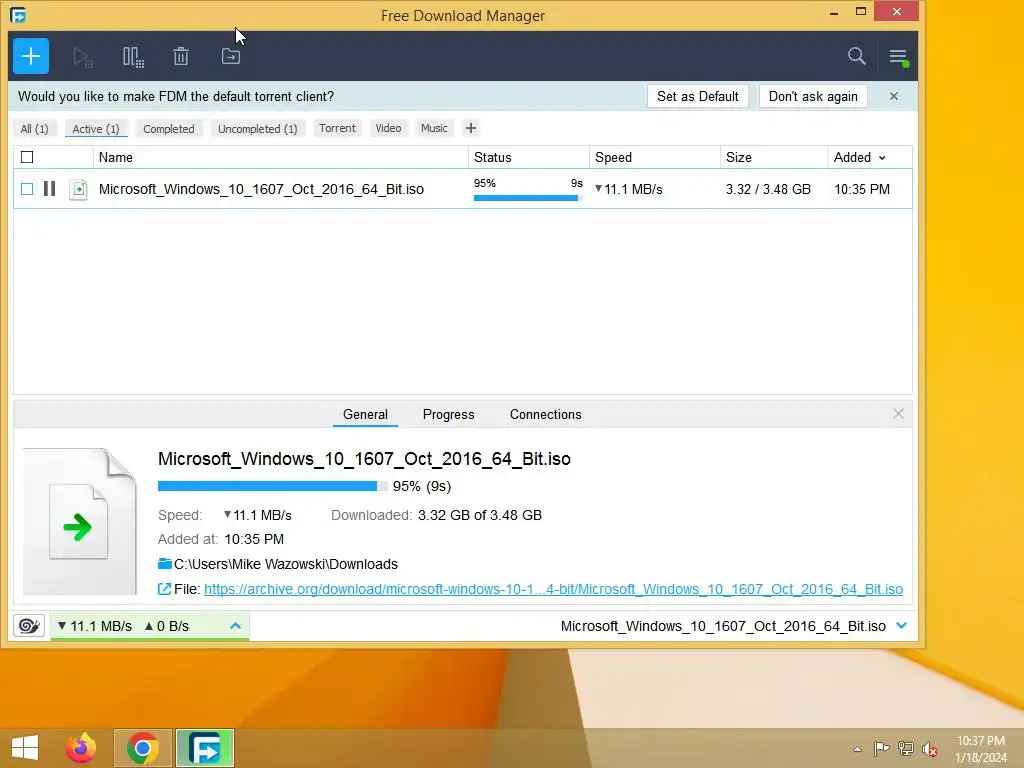Image resolution: width=1024 pixels, height=768 pixels.
Task: Click the 10:35 PM added time cell
Action: click(862, 189)
